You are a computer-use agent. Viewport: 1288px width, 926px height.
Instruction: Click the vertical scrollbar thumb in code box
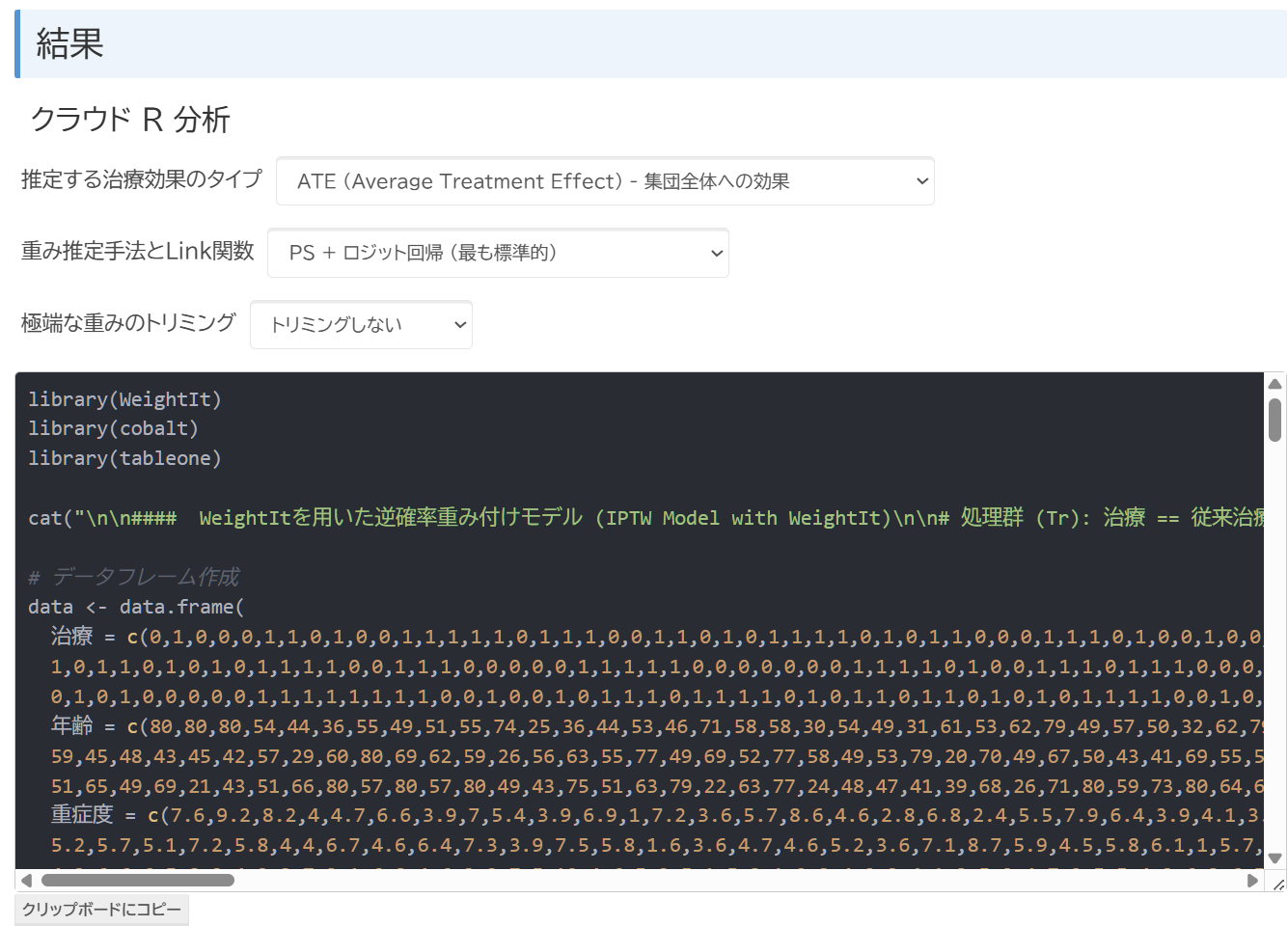click(x=1274, y=421)
